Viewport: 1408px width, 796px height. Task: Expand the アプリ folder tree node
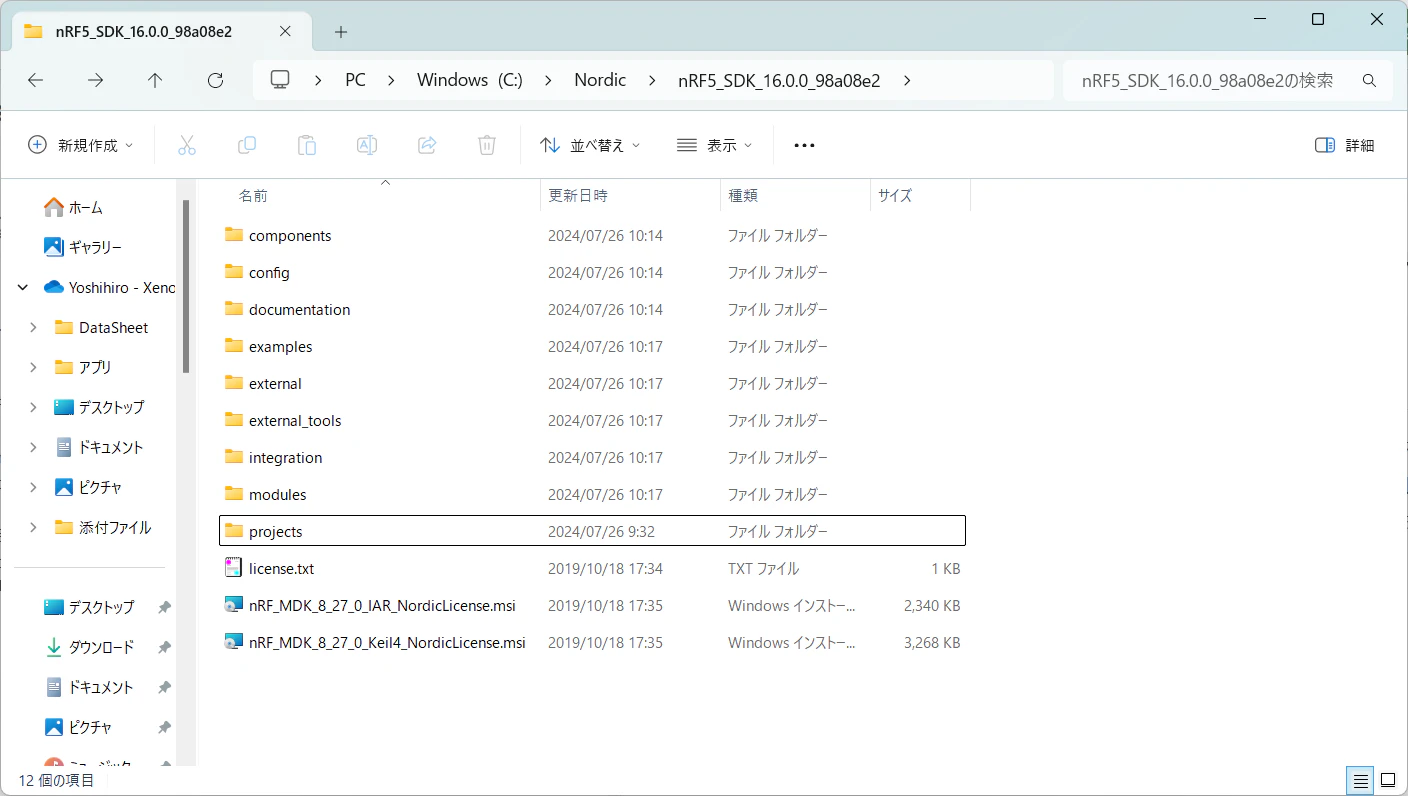(x=33, y=367)
